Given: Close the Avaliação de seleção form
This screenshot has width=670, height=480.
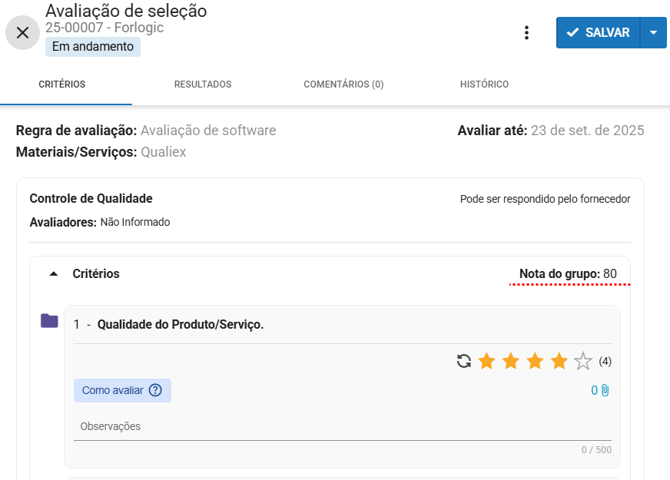Looking at the screenshot, I should coord(23,33).
